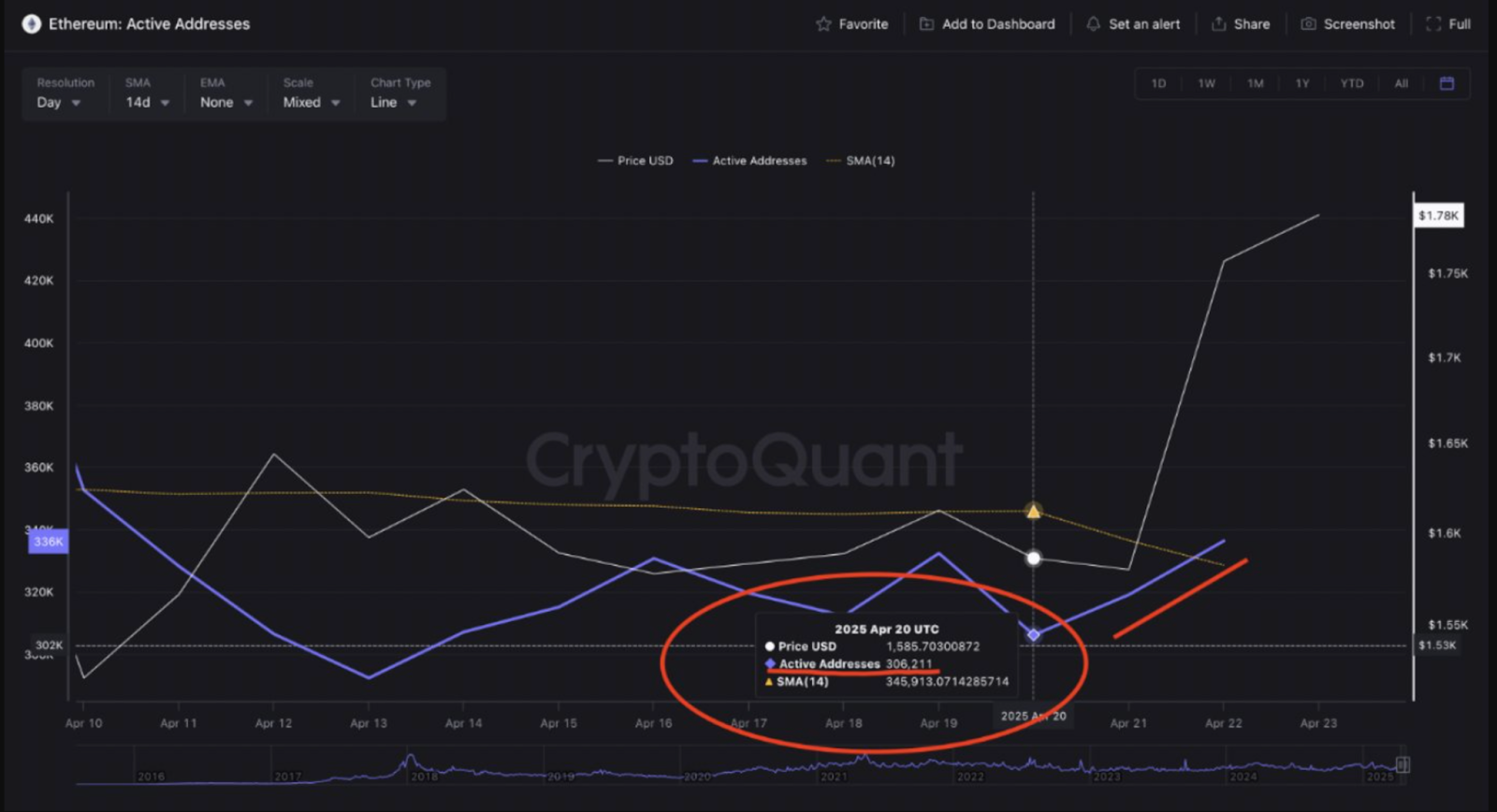
Task: Click the Ethereum logo icon
Action: [32, 23]
